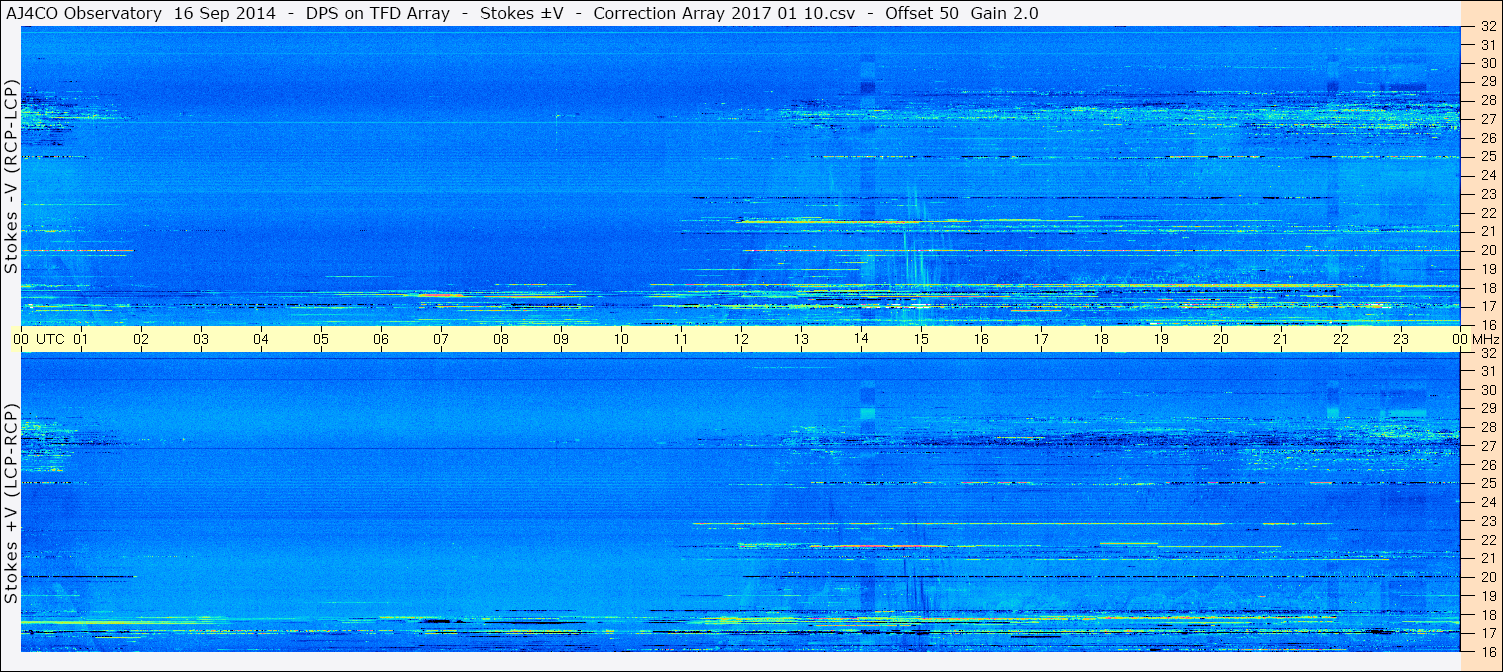Select hour 23 on UTC time axis
This screenshot has height=672, width=1503.
tap(1400, 339)
